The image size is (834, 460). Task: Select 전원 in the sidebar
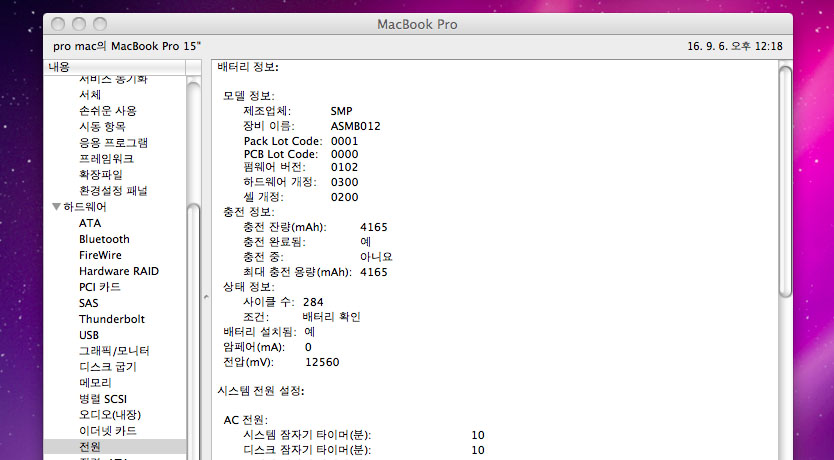point(90,447)
